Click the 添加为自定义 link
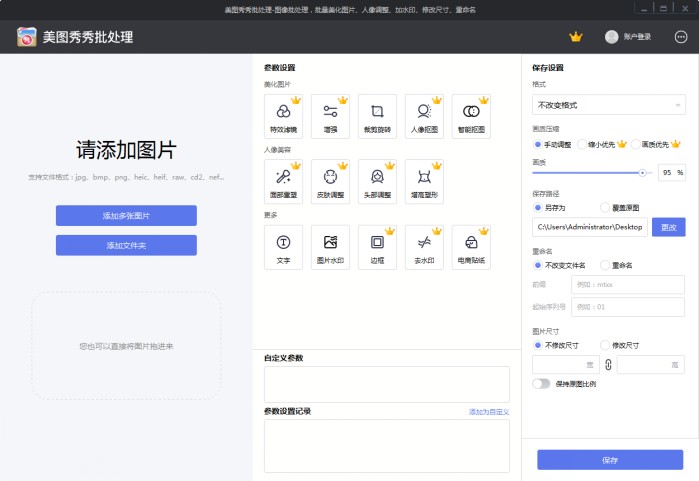 point(489,412)
